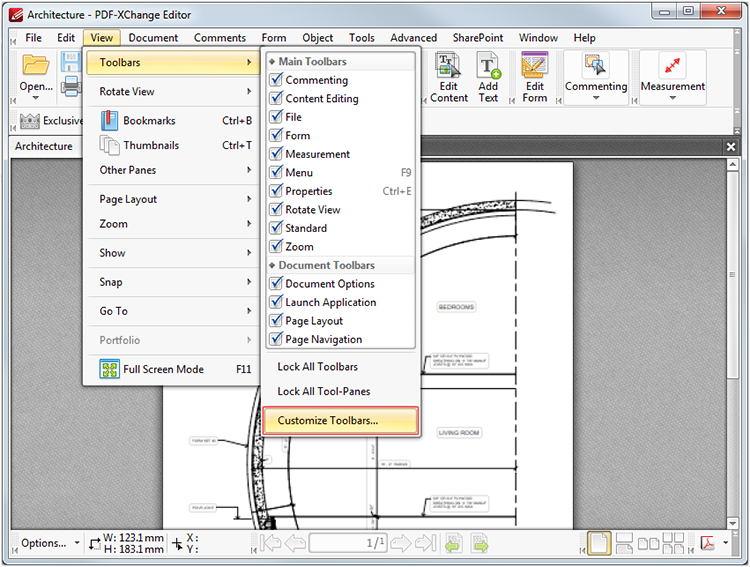
Task: Open the Help menu
Action: [x=585, y=38]
